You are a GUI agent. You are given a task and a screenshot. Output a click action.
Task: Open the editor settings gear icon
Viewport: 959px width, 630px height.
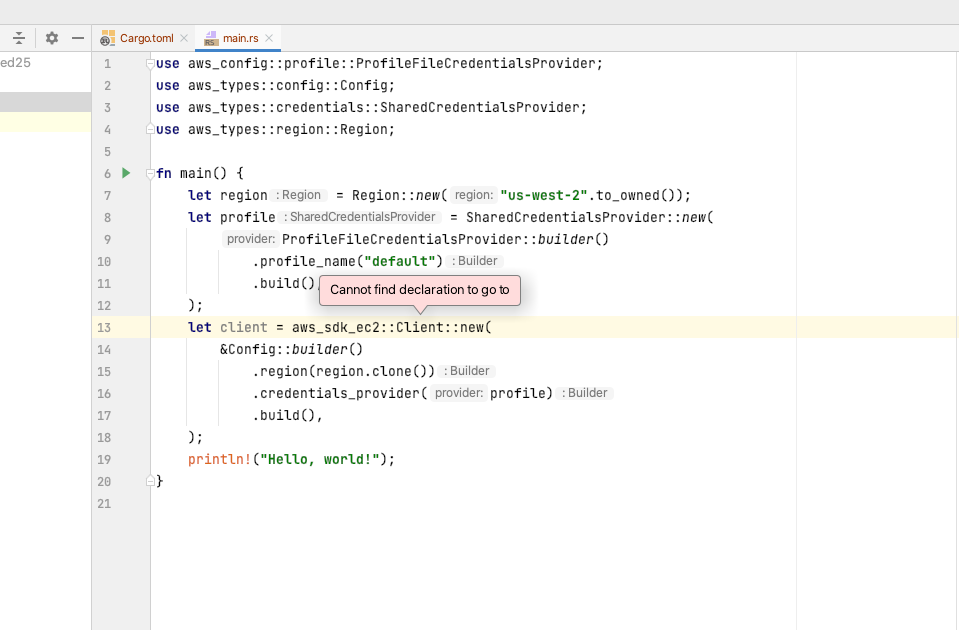click(52, 37)
